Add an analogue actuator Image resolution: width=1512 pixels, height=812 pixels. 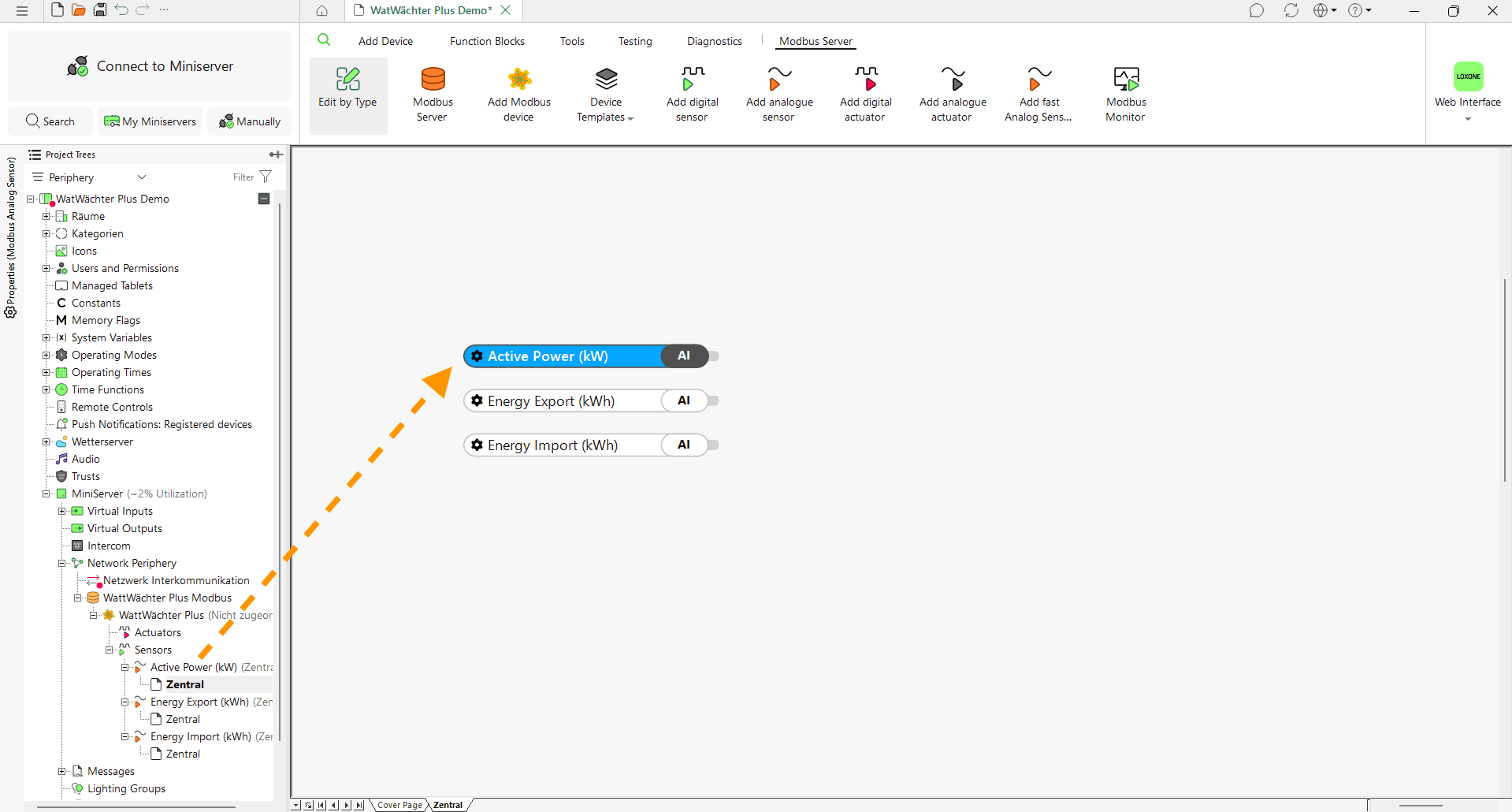(x=953, y=95)
